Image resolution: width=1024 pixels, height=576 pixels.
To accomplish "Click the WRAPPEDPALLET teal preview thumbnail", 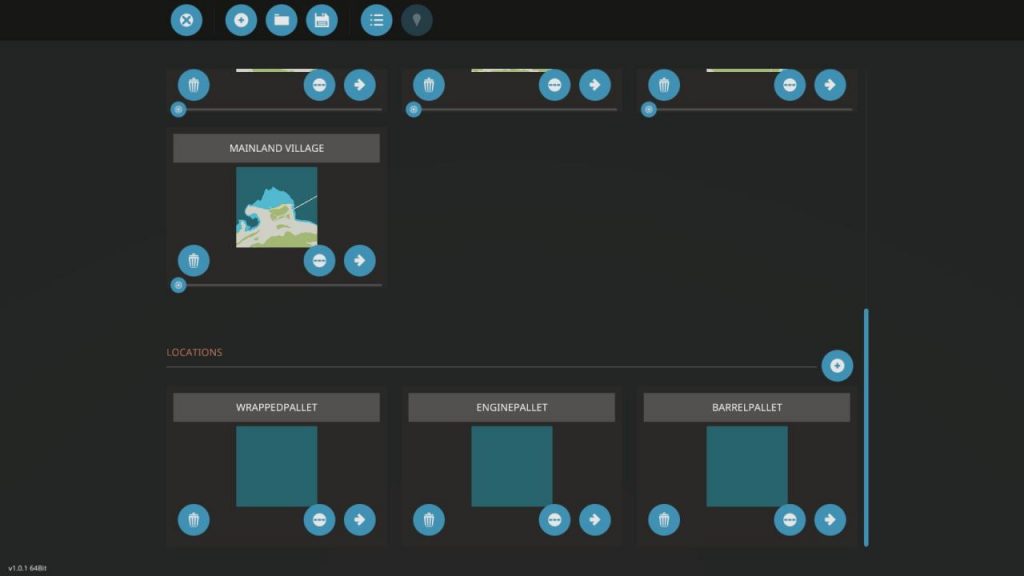I will click(x=276, y=466).
